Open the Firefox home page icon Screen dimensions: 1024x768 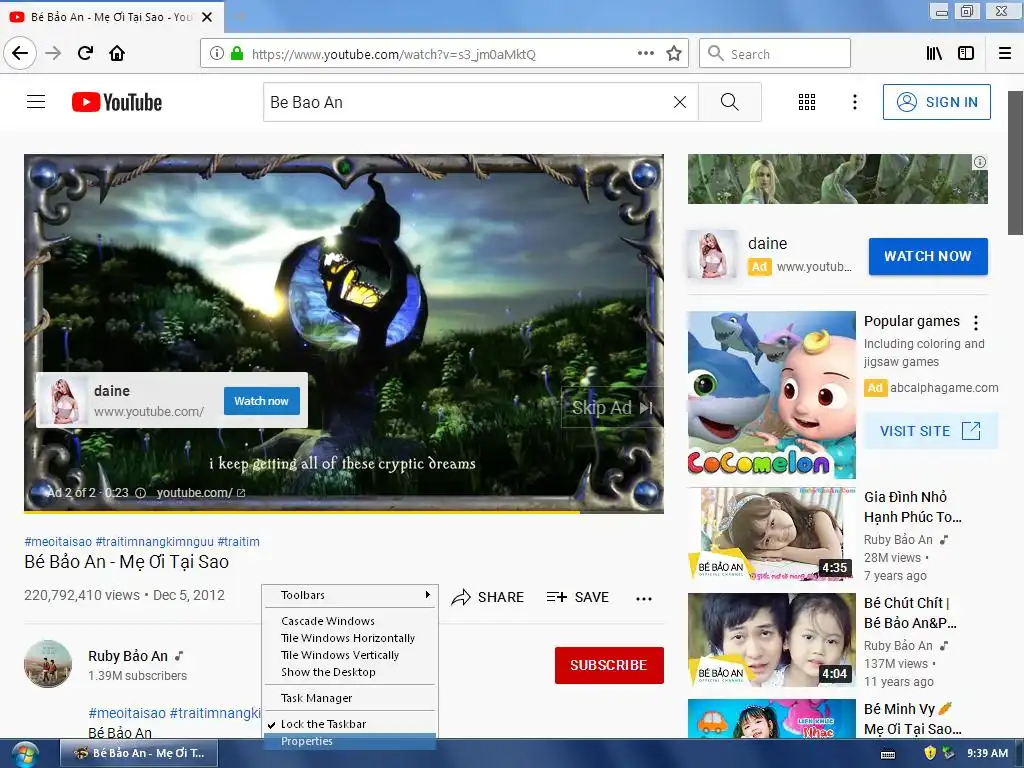[117, 54]
